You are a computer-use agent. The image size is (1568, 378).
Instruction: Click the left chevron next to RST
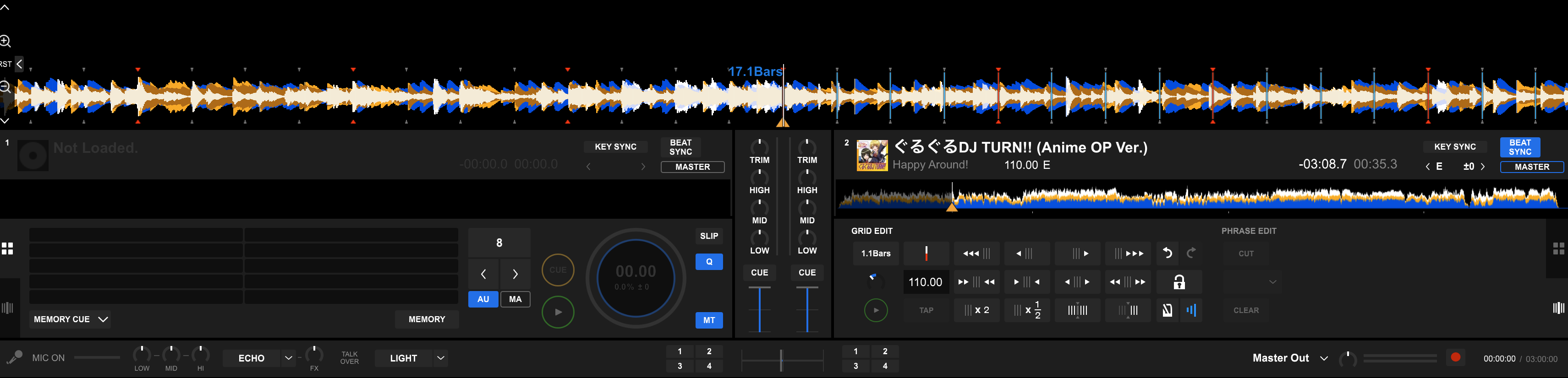pos(19,64)
